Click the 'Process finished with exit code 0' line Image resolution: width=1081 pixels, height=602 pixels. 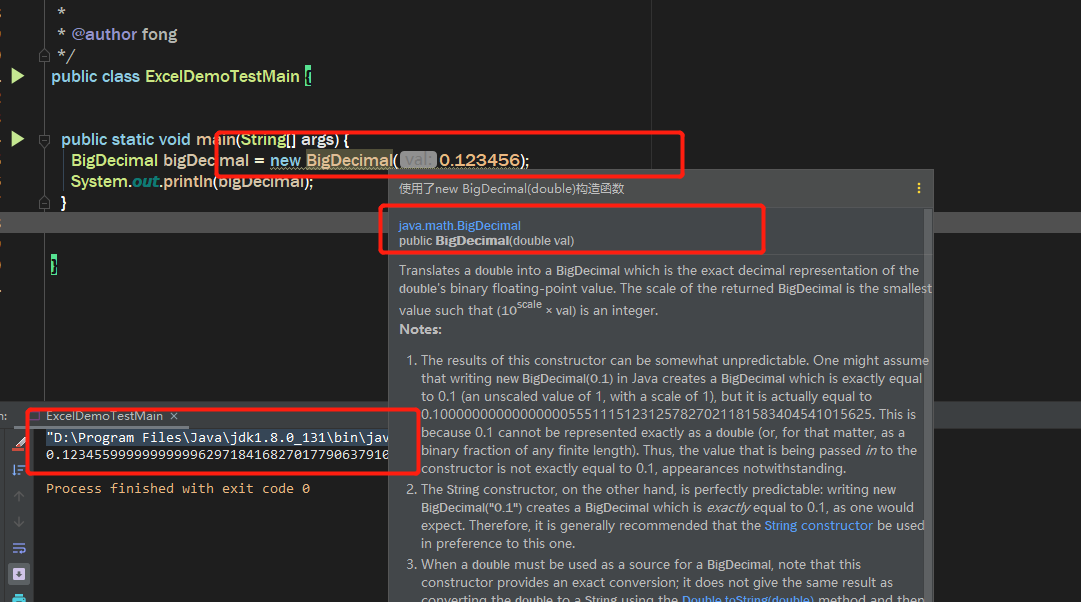(178, 488)
